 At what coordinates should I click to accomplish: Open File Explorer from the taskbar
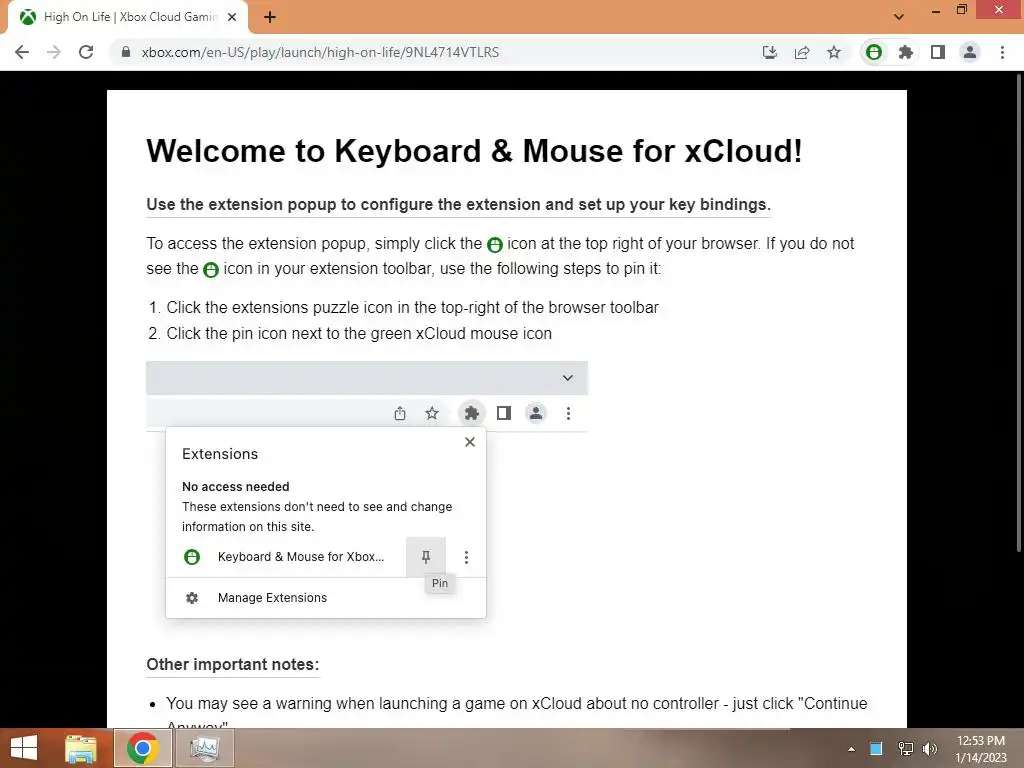coord(81,748)
